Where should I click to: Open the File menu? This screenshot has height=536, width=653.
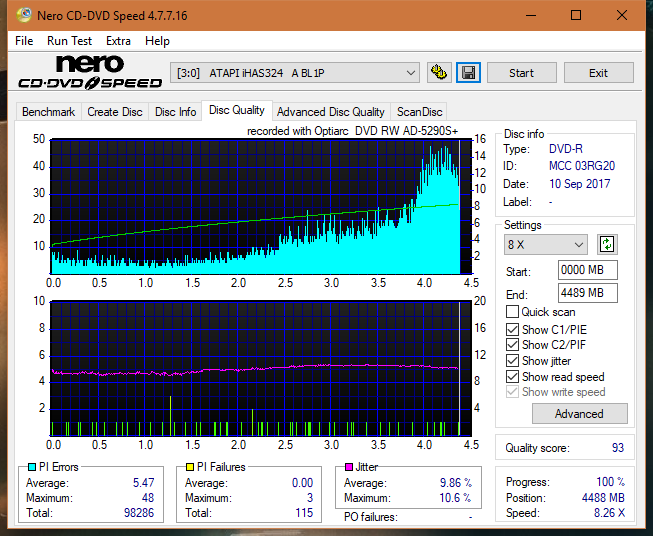[x=24, y=41]
